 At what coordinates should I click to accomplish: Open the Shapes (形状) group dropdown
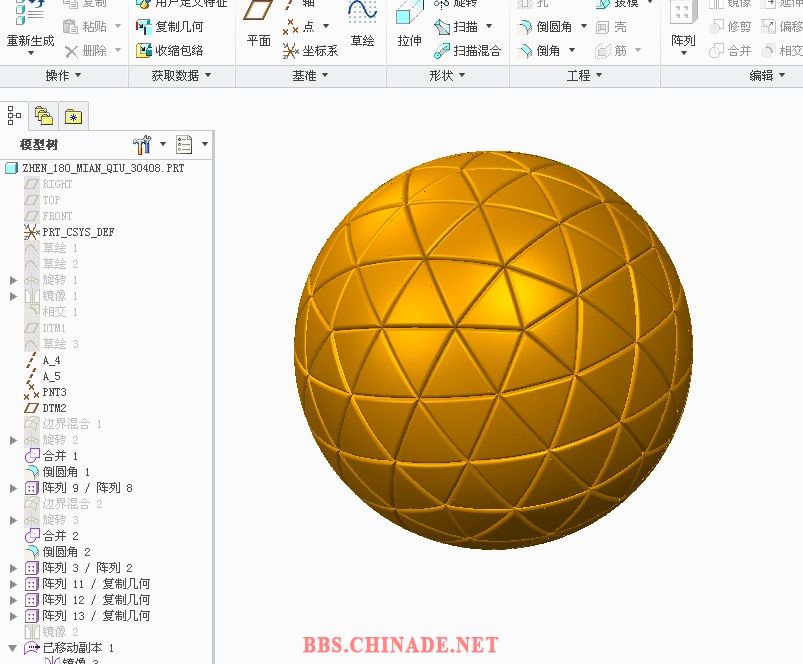(x=447, y=76)
